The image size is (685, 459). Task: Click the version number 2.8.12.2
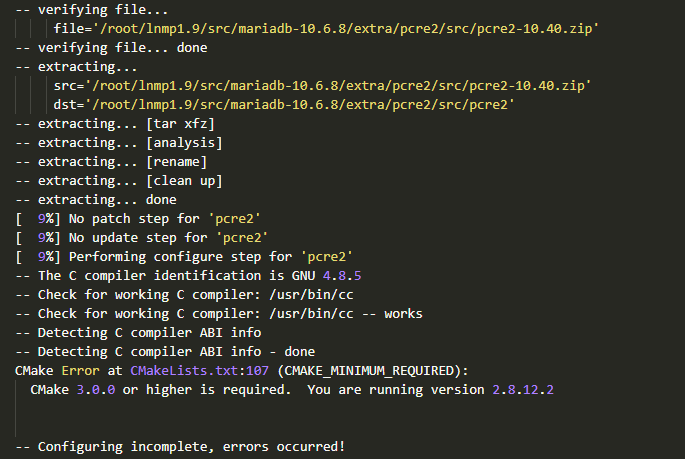[x=525, y=389]
